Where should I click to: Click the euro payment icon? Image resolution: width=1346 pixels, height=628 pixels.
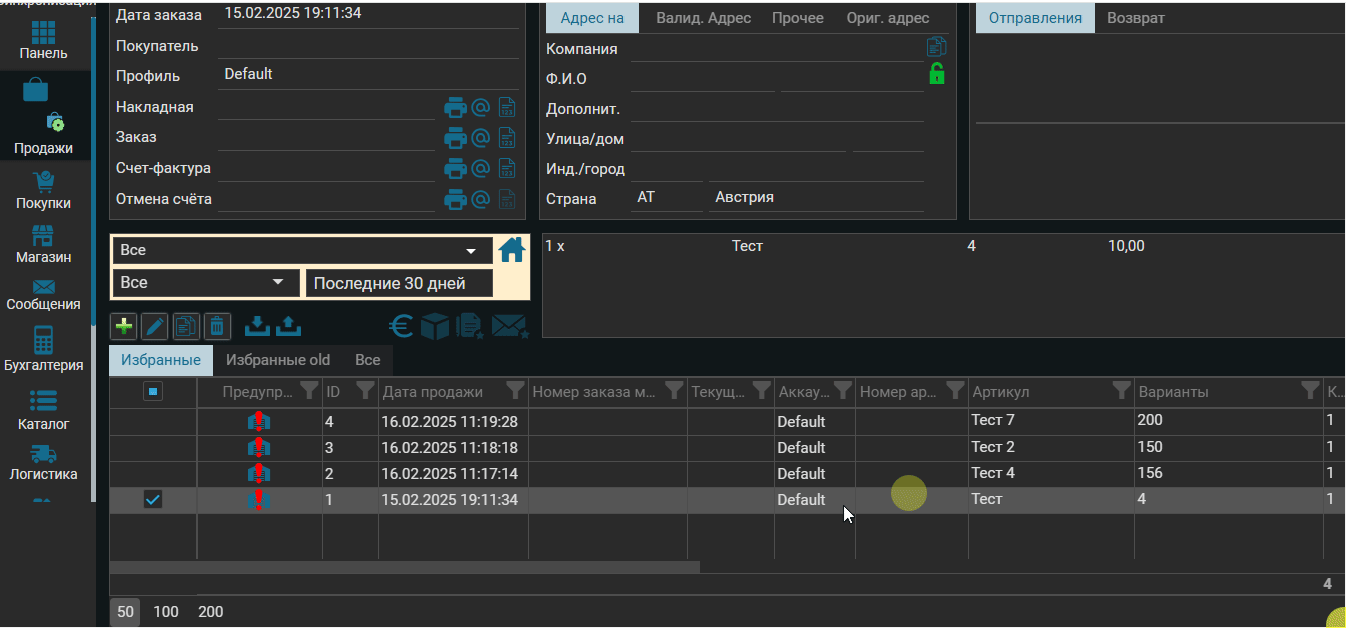pyautogui.click(x=402, y=327)
